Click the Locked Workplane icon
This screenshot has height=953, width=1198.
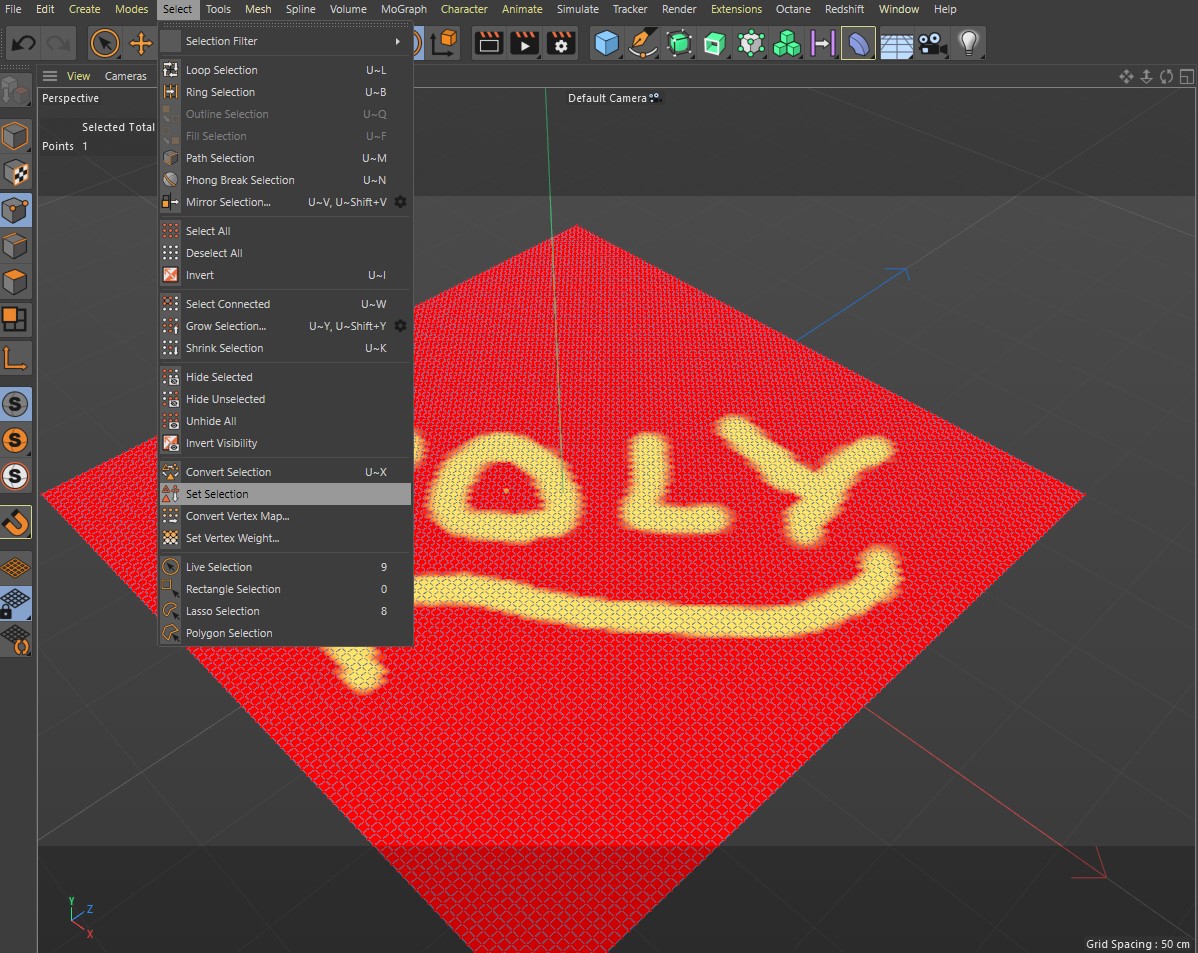(x=15, y=602)
